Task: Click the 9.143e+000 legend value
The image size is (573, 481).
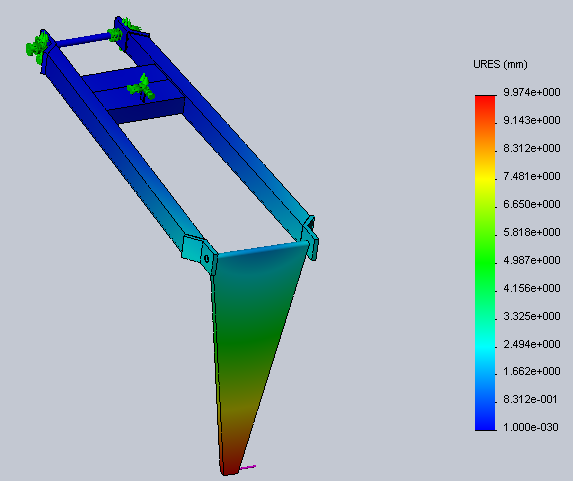Action: [532, 120]
